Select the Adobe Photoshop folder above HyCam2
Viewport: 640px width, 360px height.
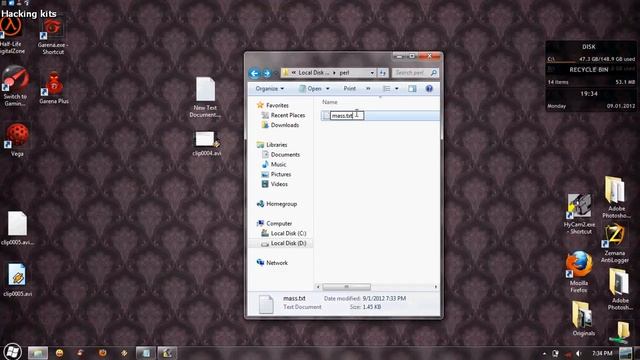(x=616, y=197)
